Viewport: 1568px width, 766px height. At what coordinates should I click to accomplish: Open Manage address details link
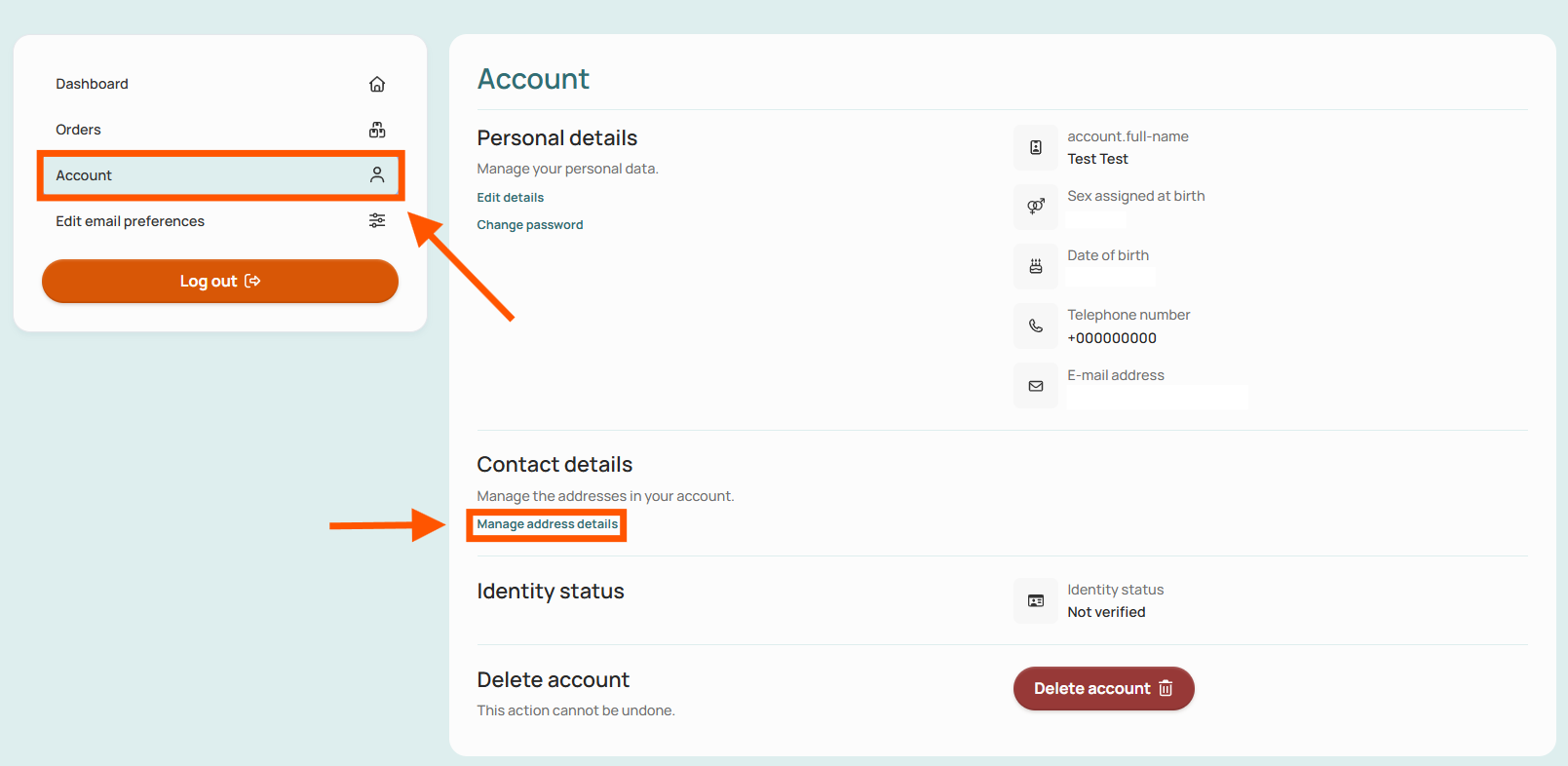(x=547, y=524)
